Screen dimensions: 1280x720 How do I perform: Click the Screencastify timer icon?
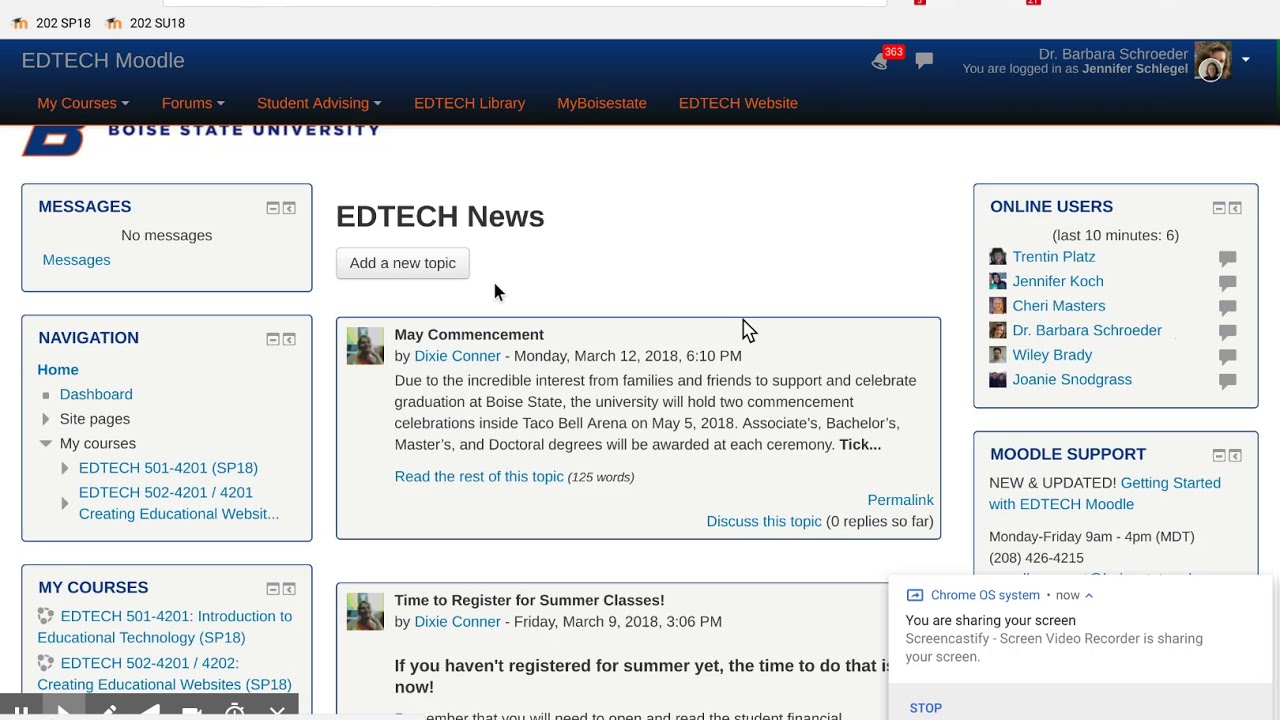(235, 711)
